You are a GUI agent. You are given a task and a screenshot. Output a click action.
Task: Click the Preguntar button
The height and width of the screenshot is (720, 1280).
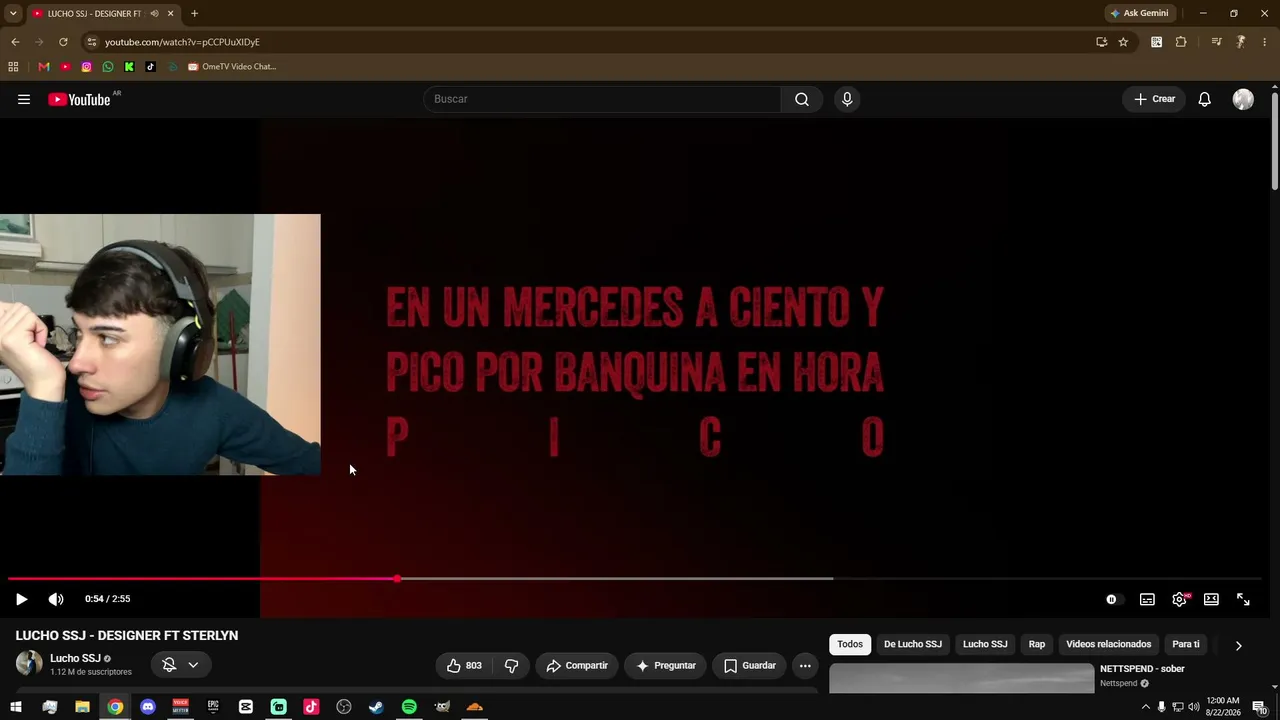tap(666, 665)
